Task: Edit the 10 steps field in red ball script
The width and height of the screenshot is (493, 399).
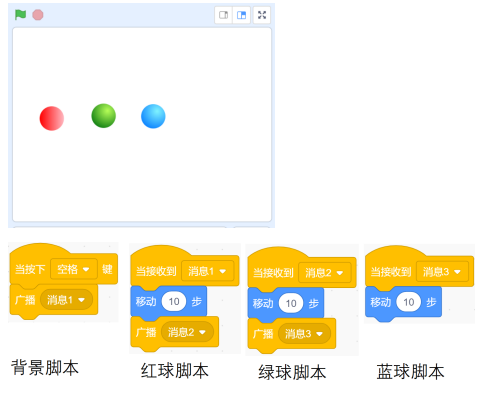Action: [174, 302]
